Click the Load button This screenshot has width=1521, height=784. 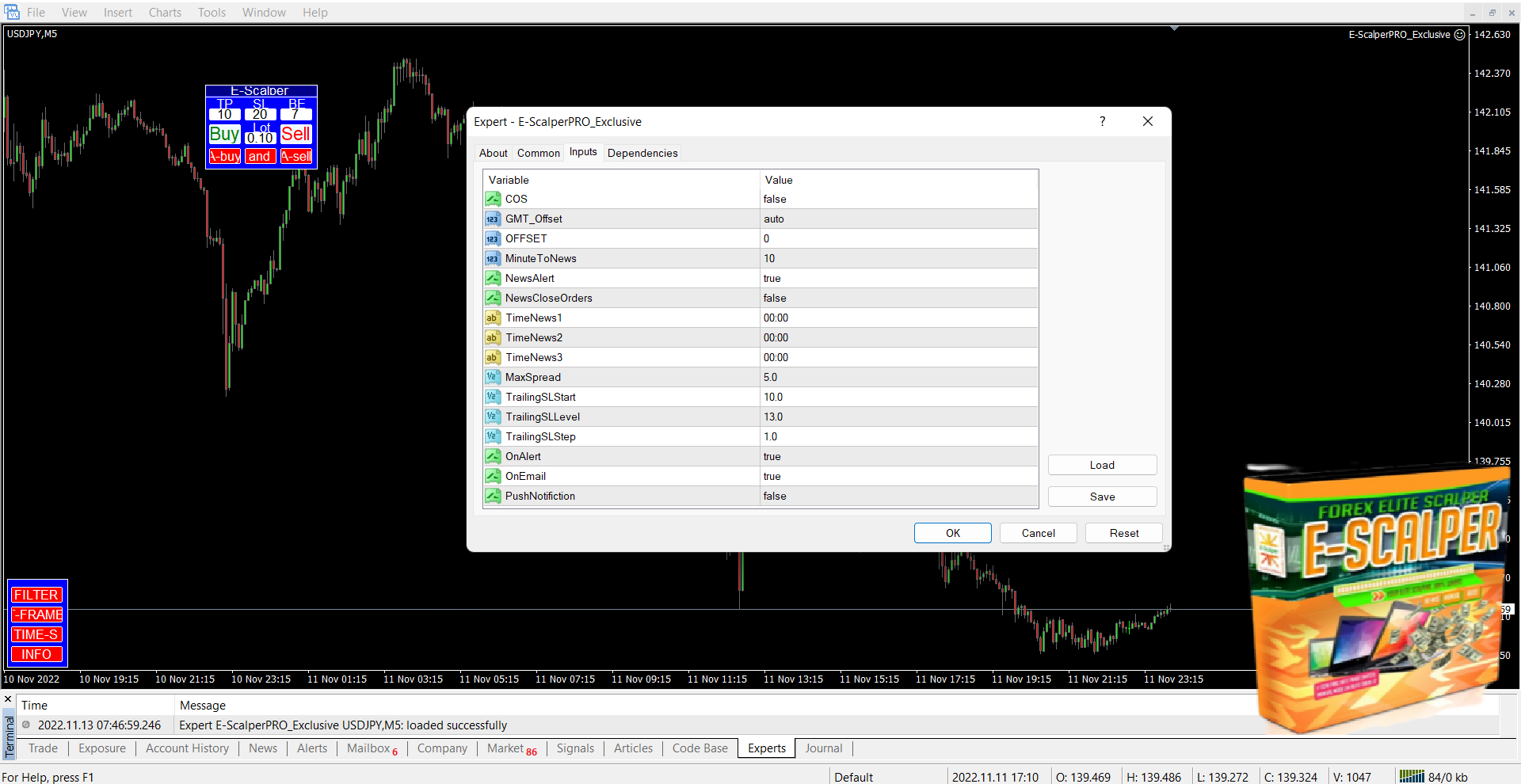click(x=1101, y=465)
